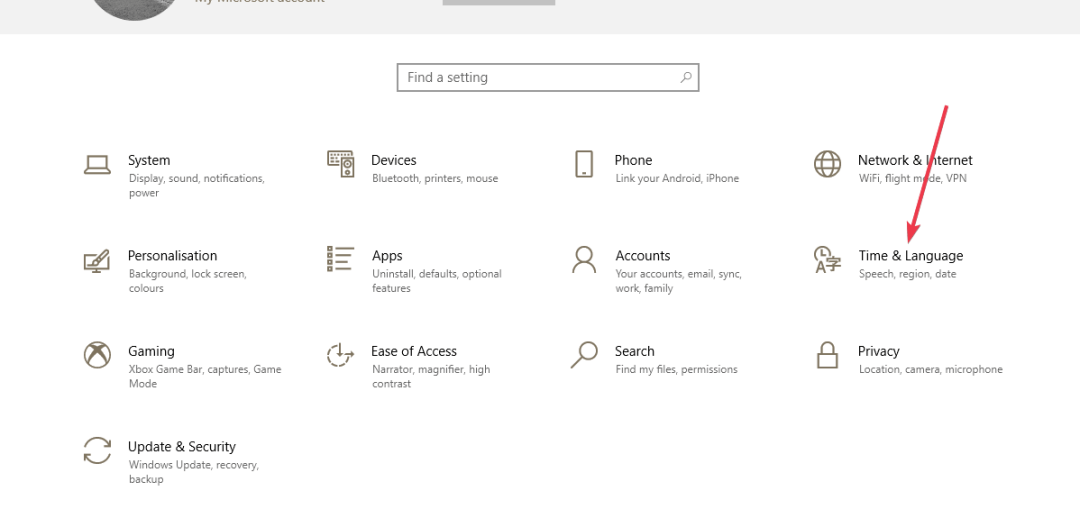This screenshot has height=518, width=1080.
Task: Select the Time & Language title
Action: [911, 256]
